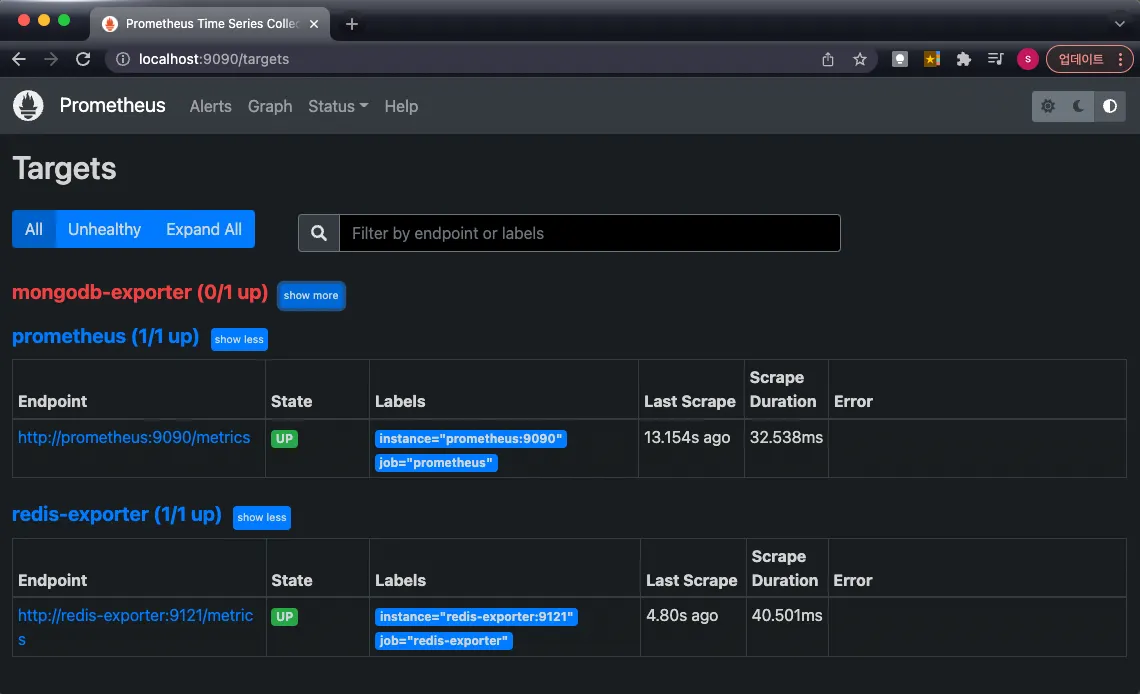
Task: Collapse prometheus group with show less
Action: pyautogui.click(x=239, y=339)
